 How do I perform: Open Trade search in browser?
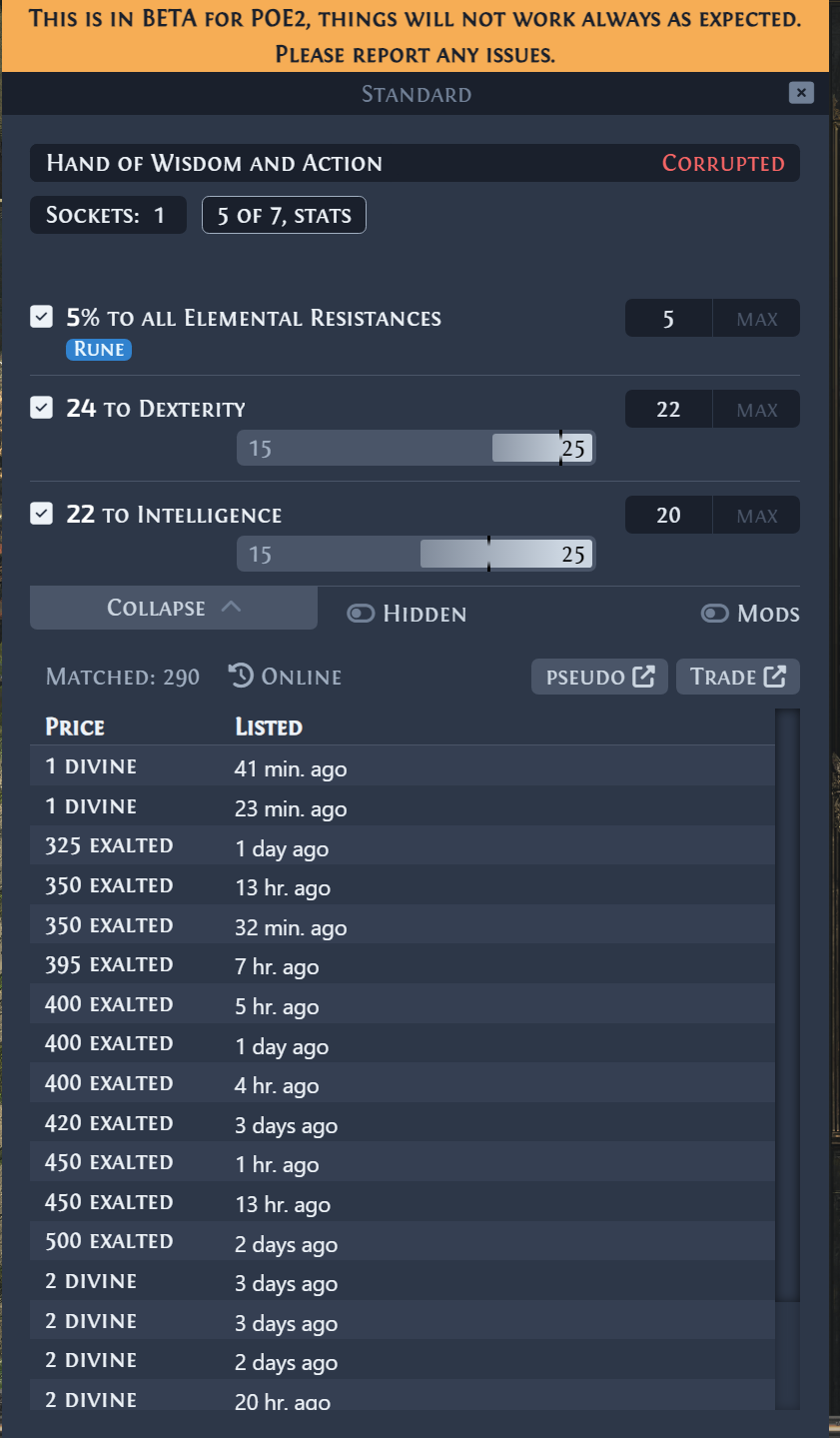738,677
